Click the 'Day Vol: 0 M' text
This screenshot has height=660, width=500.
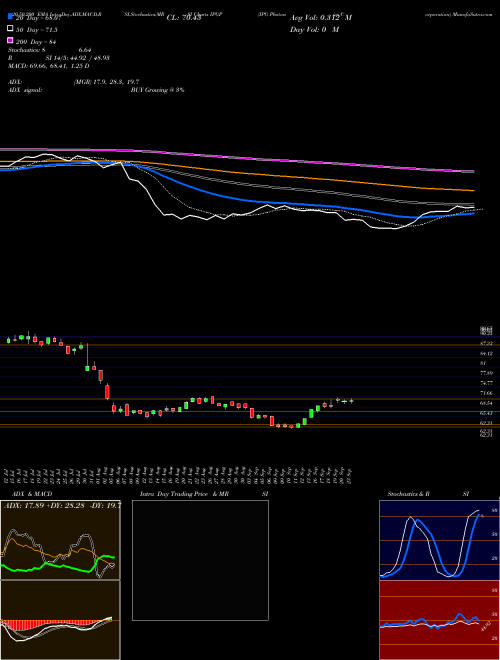click(314, 29)
